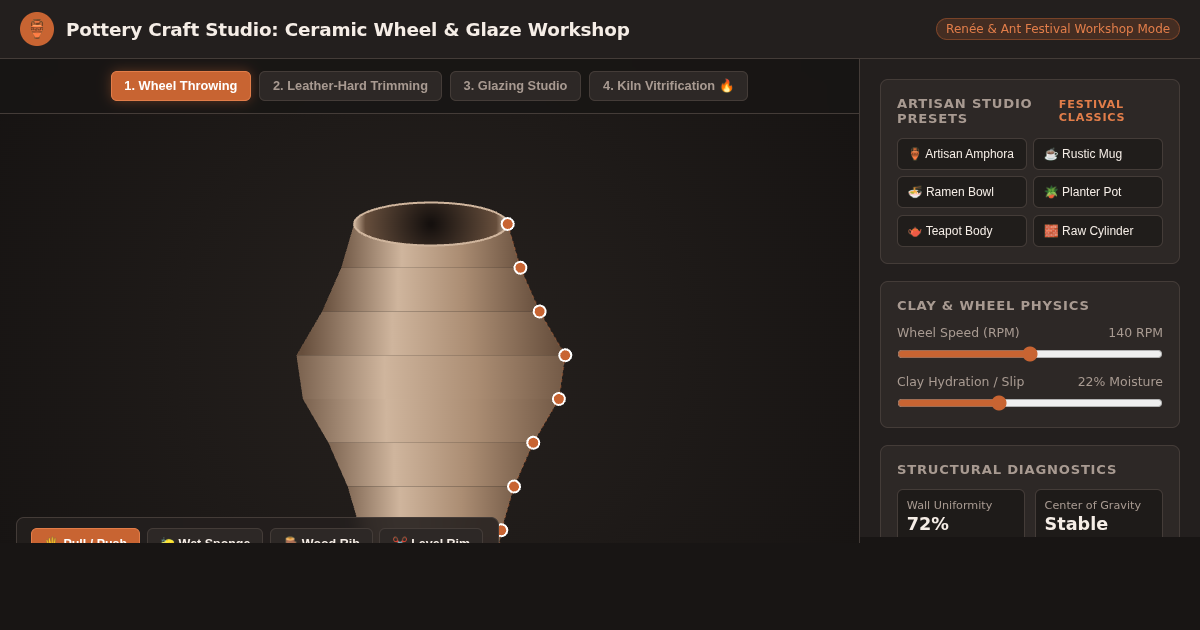Choose the Ramen Bowl preset
This screenshot has width=1200, height=630.
click(x=962, y=192)
